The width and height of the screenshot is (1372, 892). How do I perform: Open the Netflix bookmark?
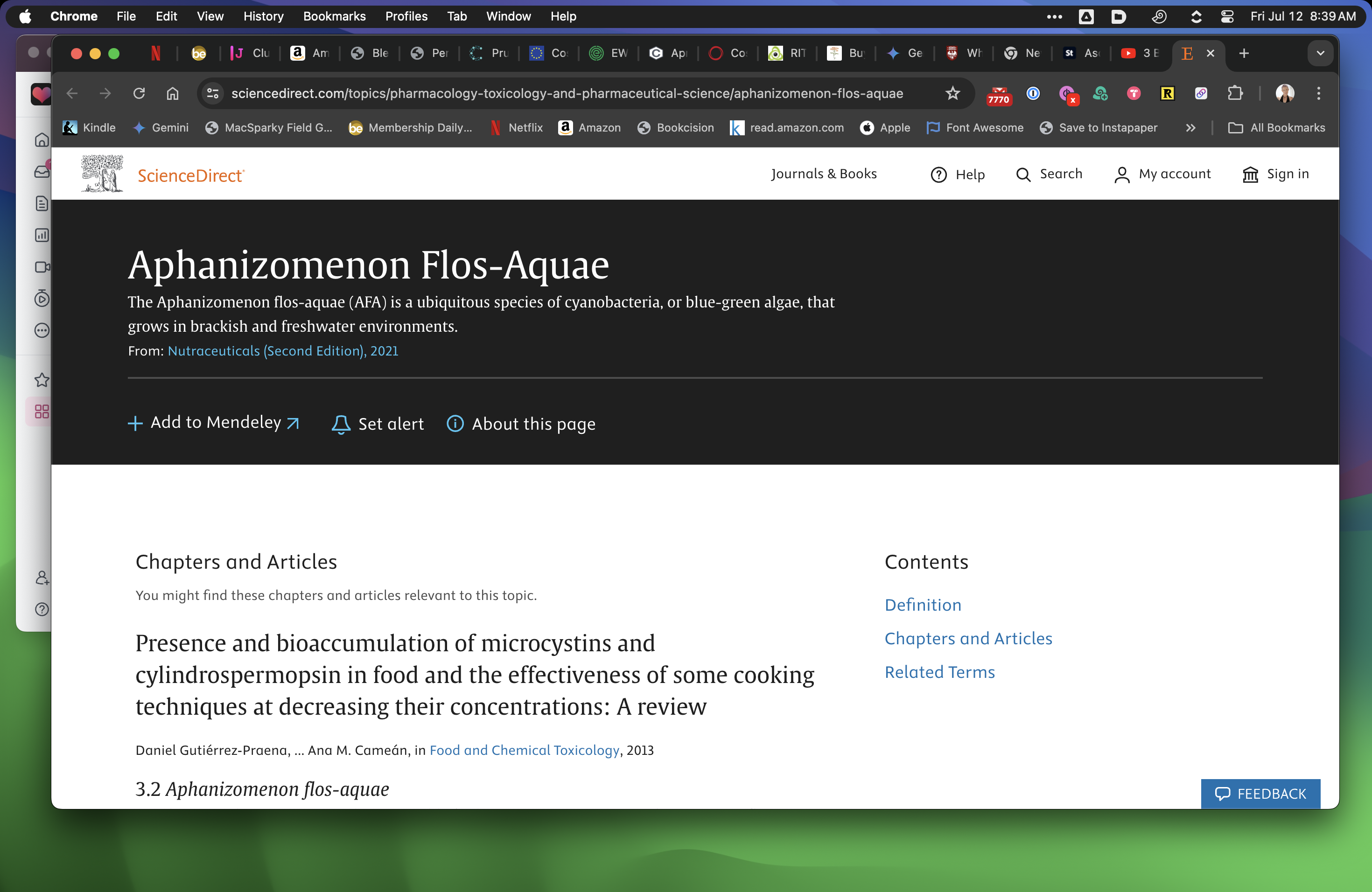pos(516,128)
